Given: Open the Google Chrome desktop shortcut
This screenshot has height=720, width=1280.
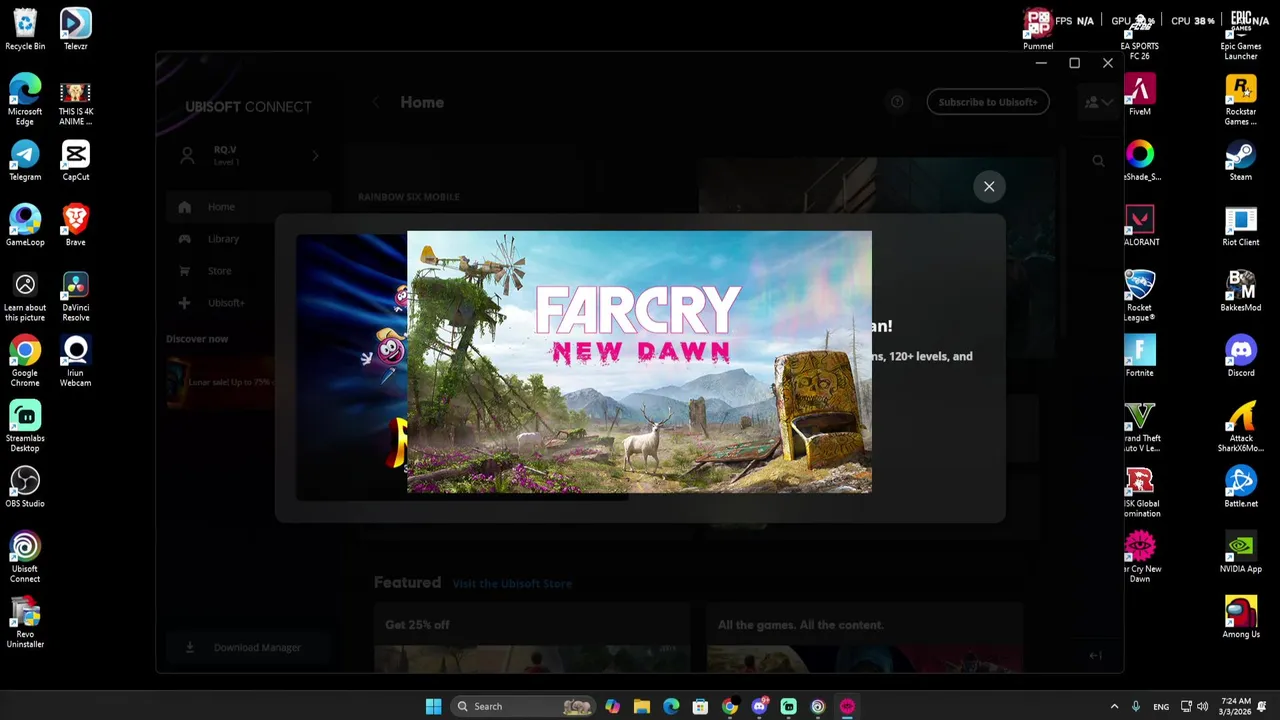Looking at the screenshot, I should (x=25, y=361).
